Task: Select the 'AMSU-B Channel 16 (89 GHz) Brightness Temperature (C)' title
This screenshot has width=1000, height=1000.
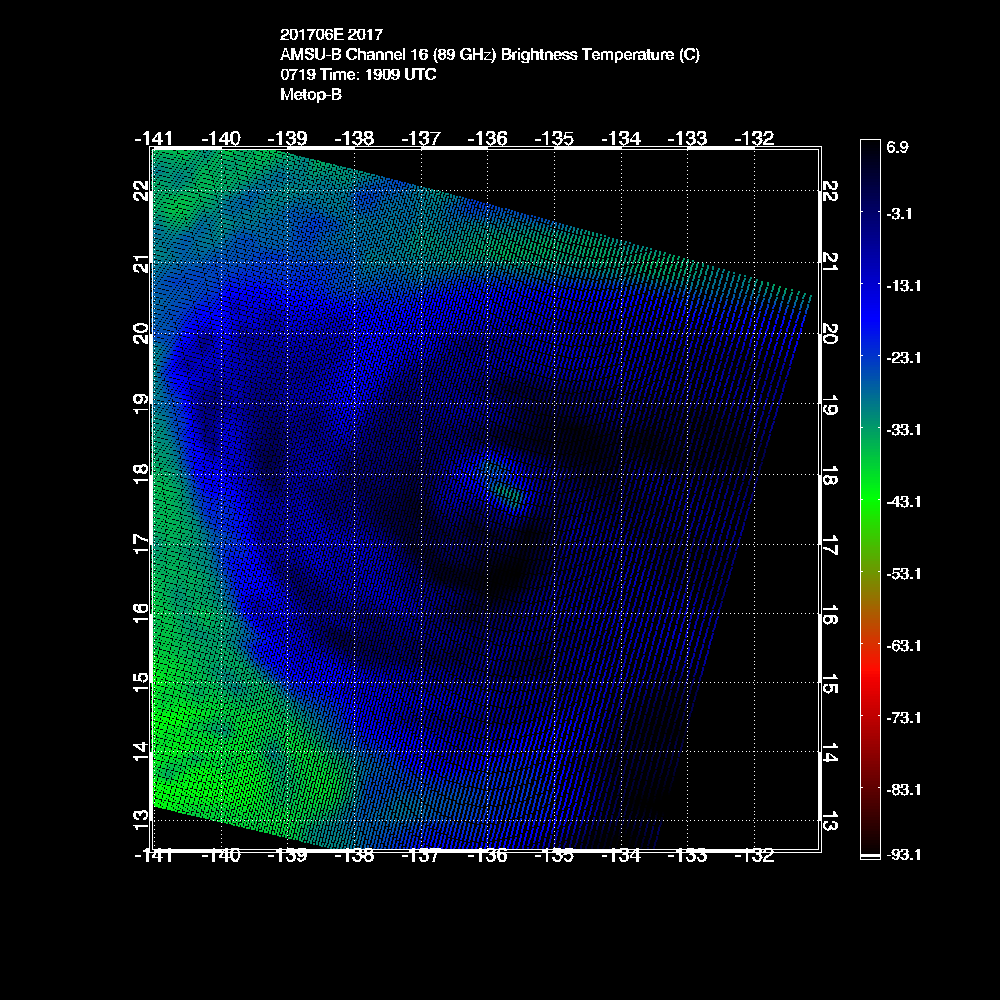Action: click(x=490, y=55)
